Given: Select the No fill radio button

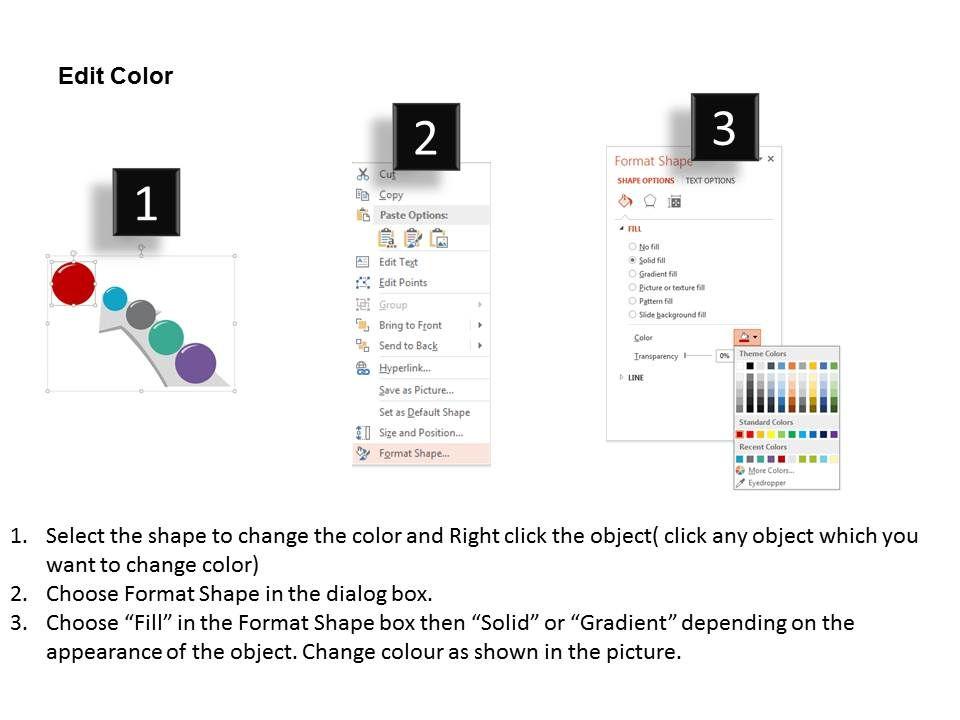Looking at the screenshot, I should pyautogui.click(x=632, y=246).
